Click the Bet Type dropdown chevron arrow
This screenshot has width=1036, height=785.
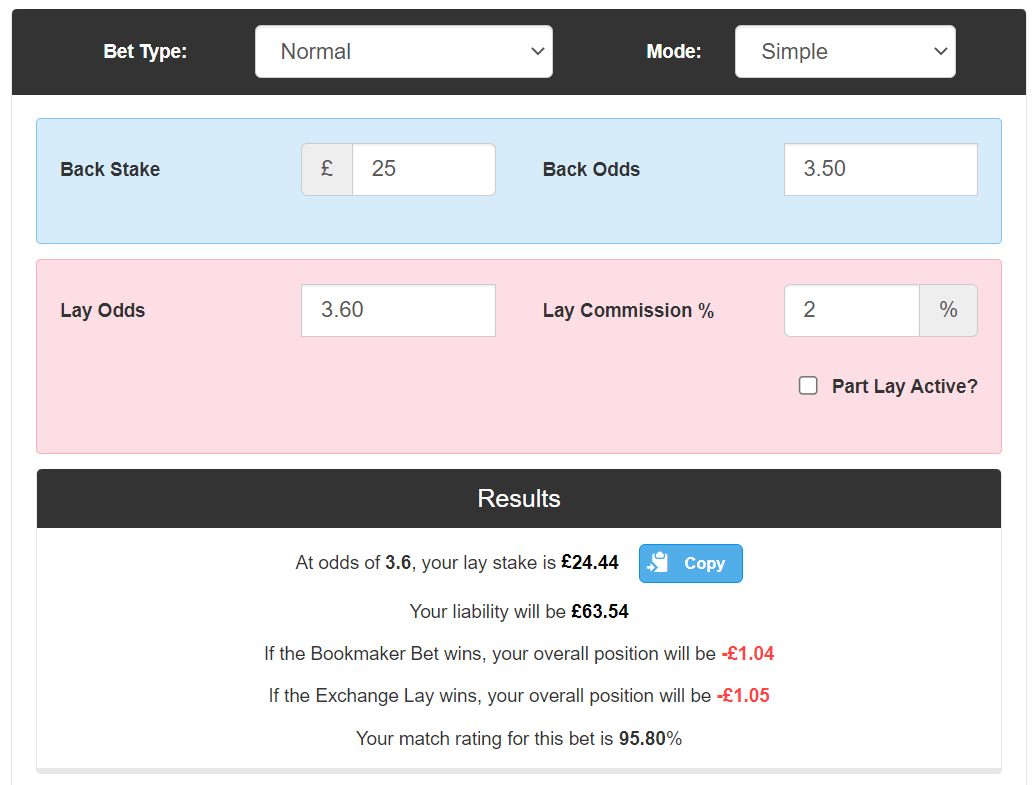tap(538, 52)
